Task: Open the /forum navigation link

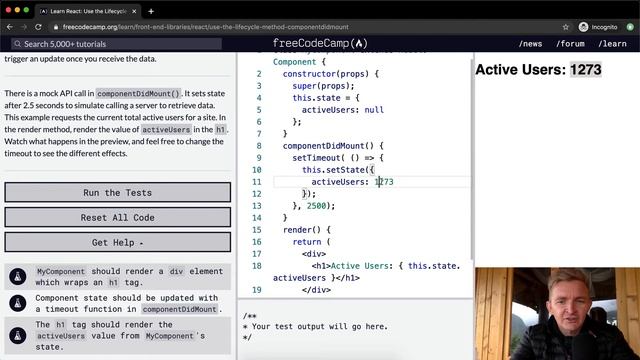Action: click(570, 44)
